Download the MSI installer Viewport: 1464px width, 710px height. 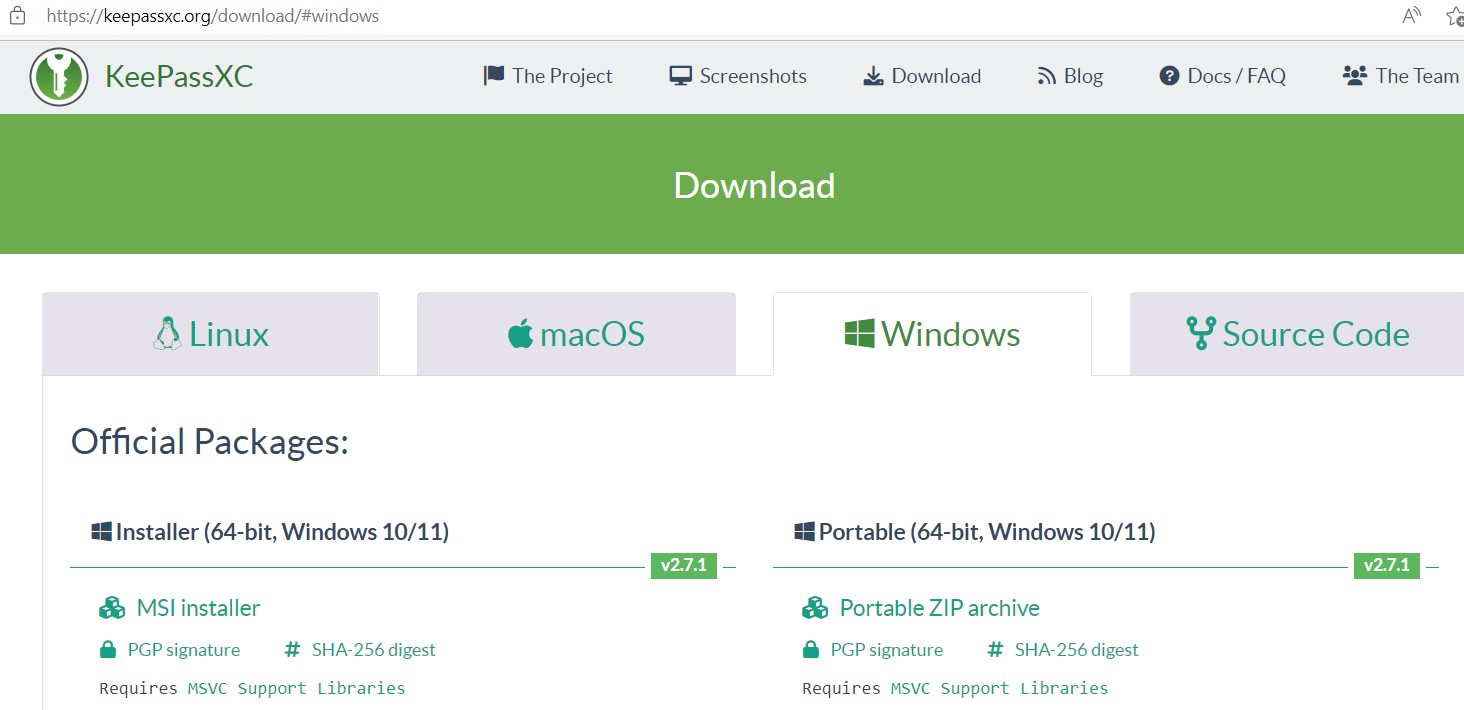198,608
